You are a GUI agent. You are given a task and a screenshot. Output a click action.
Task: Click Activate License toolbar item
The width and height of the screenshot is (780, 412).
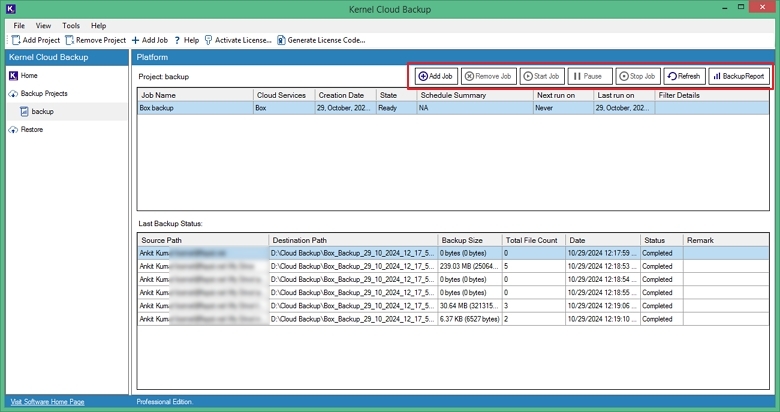[x=238, y=40]
